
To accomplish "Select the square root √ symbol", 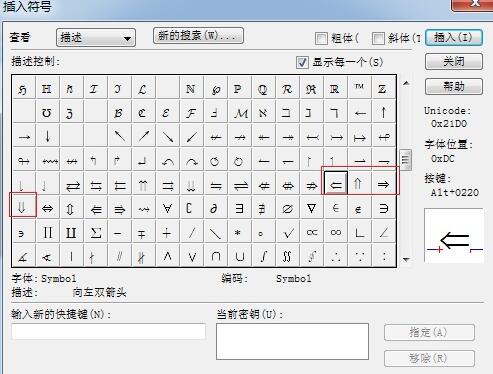I will tap(287, 232).
